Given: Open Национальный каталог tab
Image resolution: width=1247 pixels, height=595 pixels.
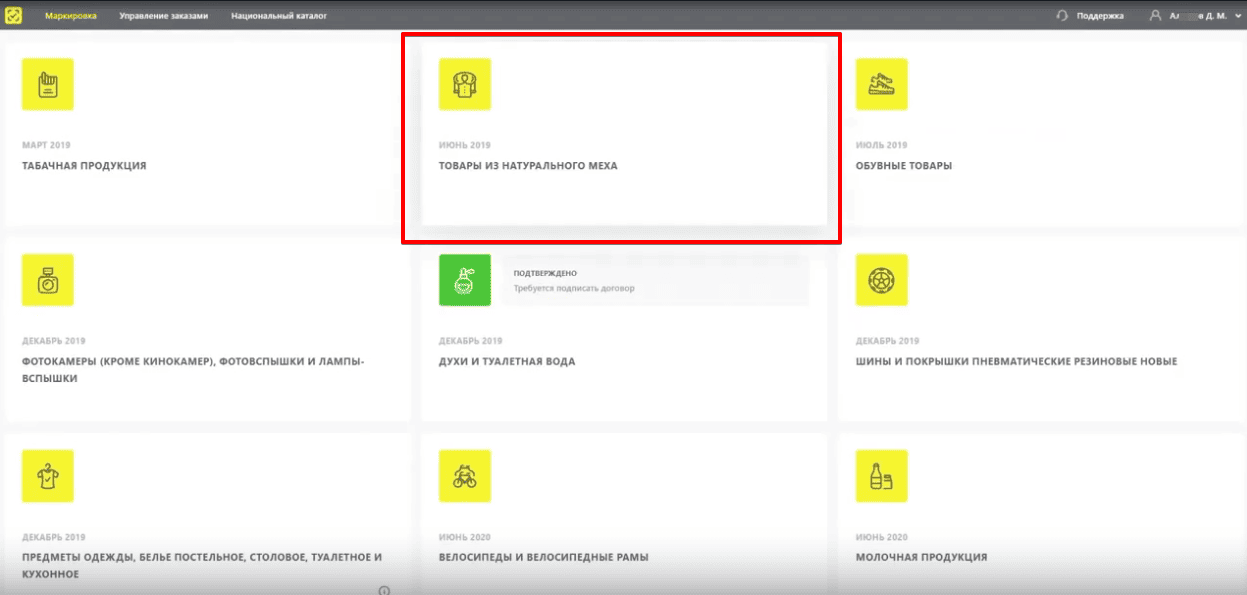Looking at the screenshot, I should pos(279,16).
